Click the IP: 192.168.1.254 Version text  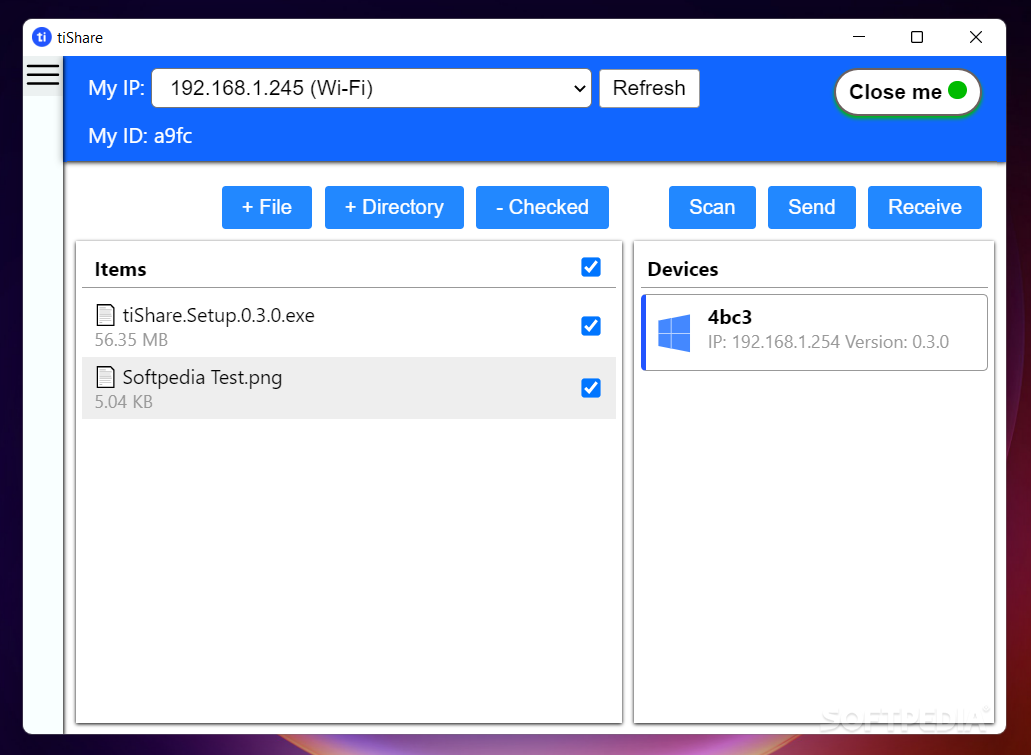828,342
